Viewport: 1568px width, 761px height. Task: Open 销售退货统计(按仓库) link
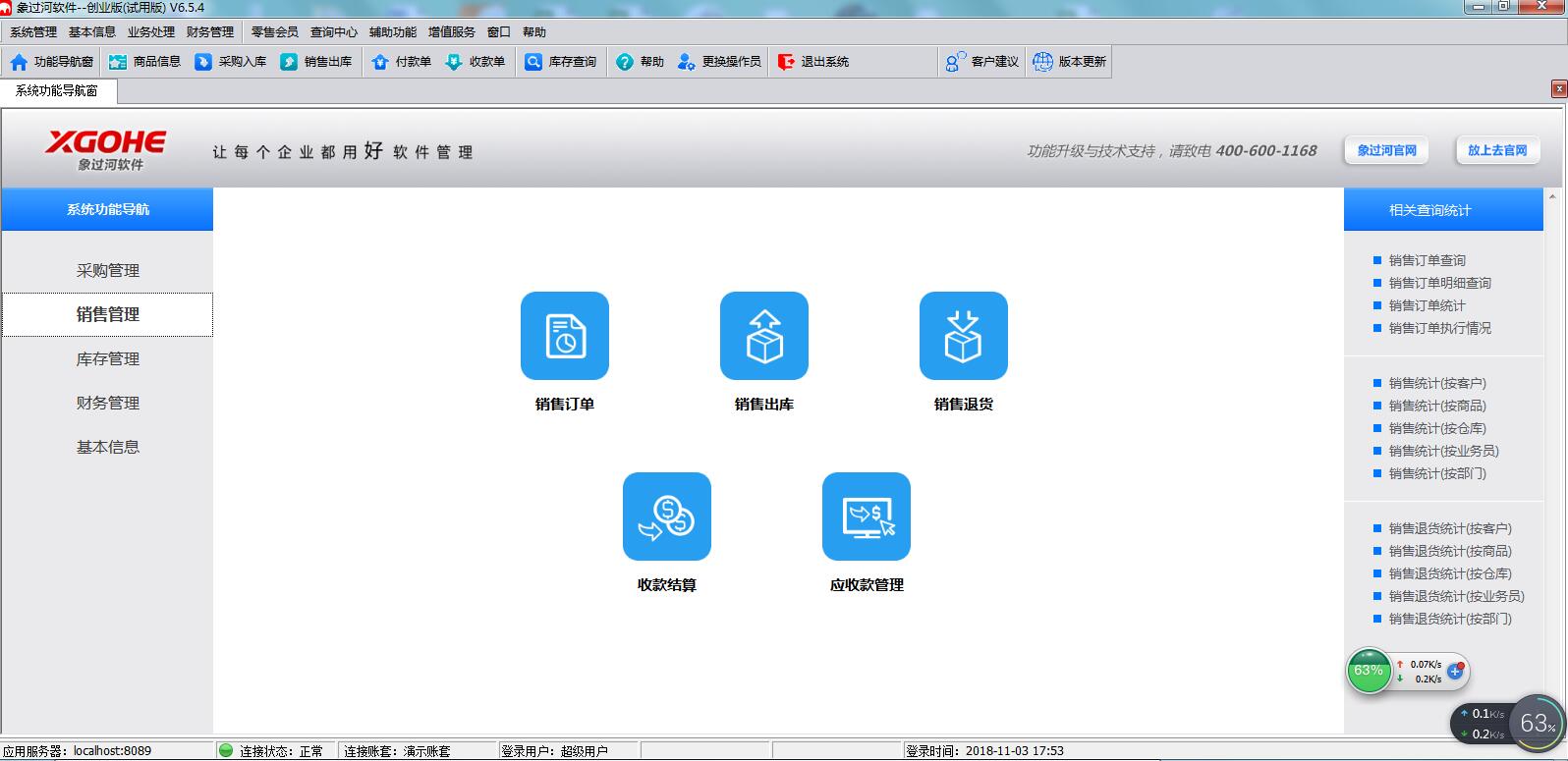[1450, 573]
